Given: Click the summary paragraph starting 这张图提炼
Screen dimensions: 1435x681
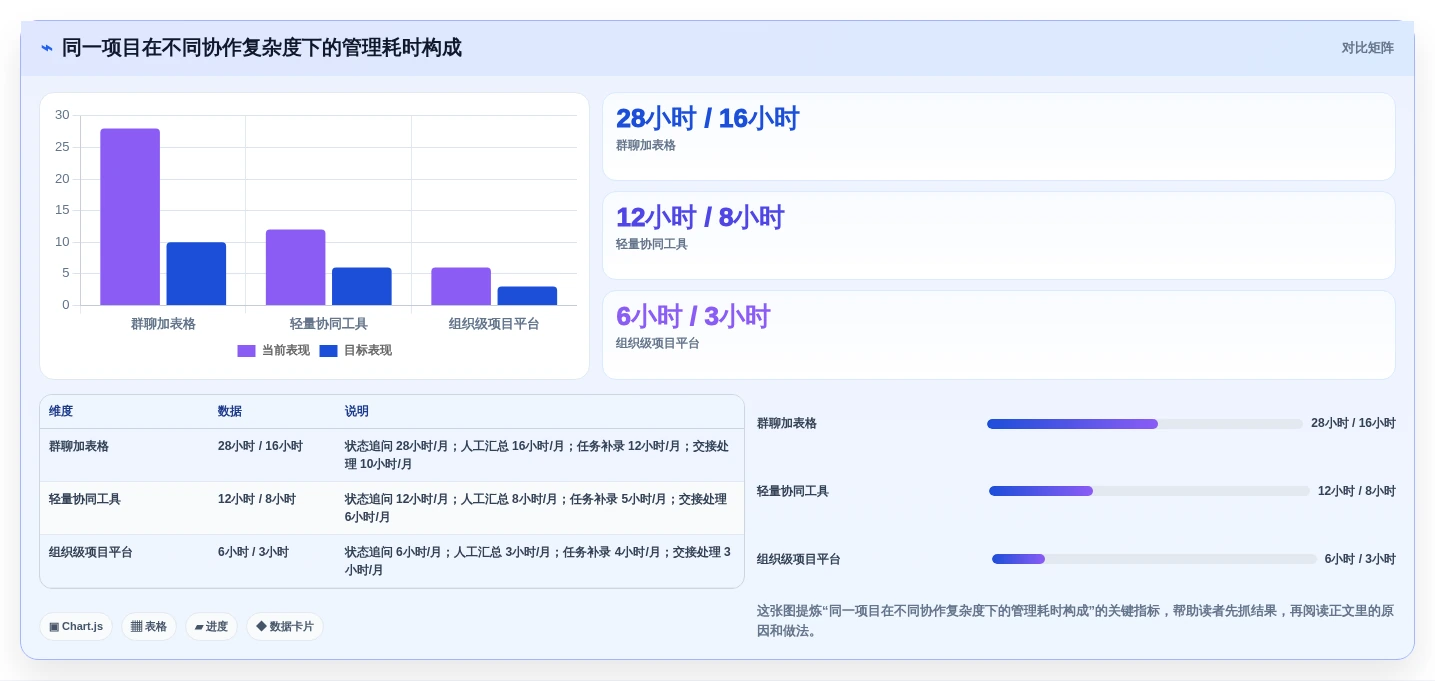Looking at the screenshot, I should (1075, 621).
